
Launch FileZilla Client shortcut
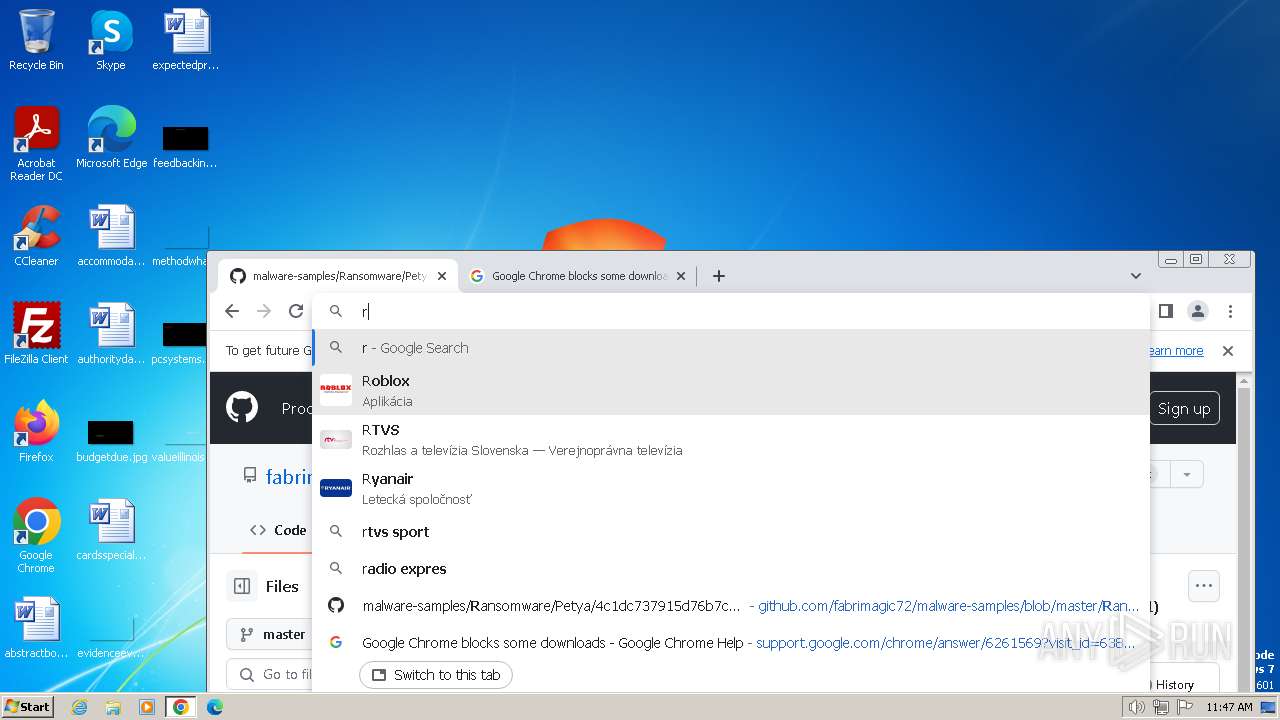[36, 334]
